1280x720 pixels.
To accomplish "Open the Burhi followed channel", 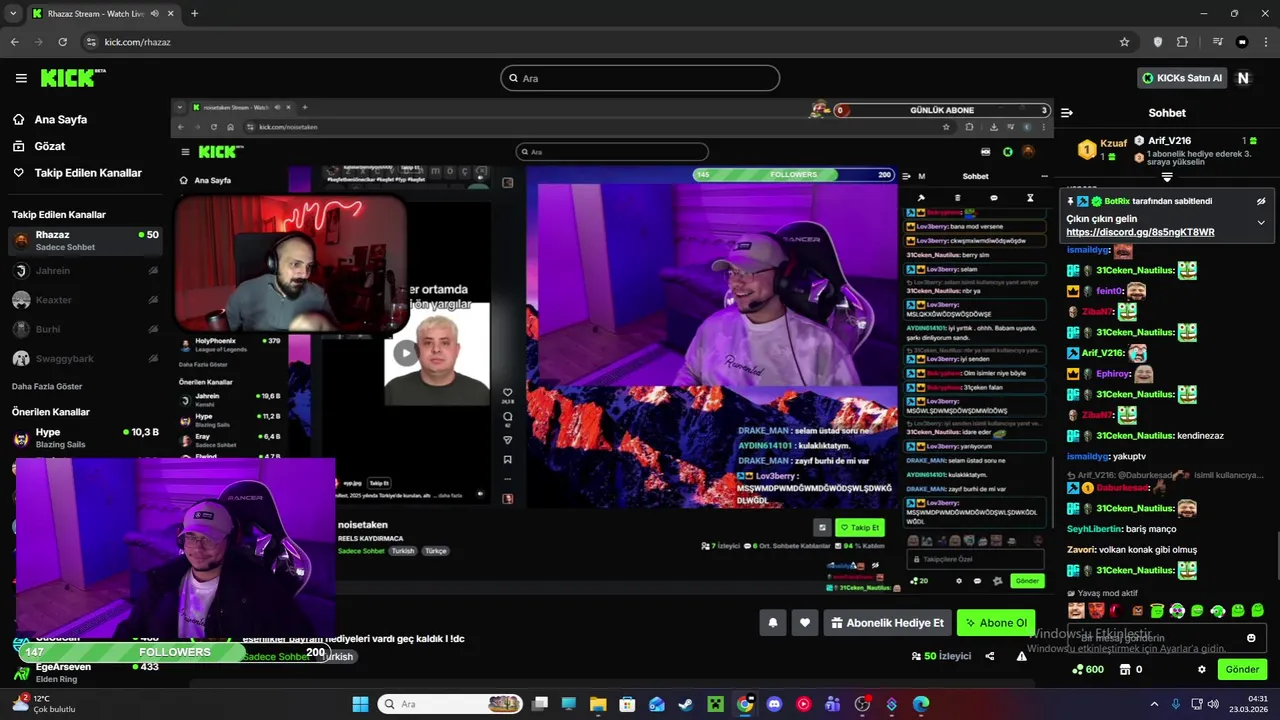I will pos(84,329).
